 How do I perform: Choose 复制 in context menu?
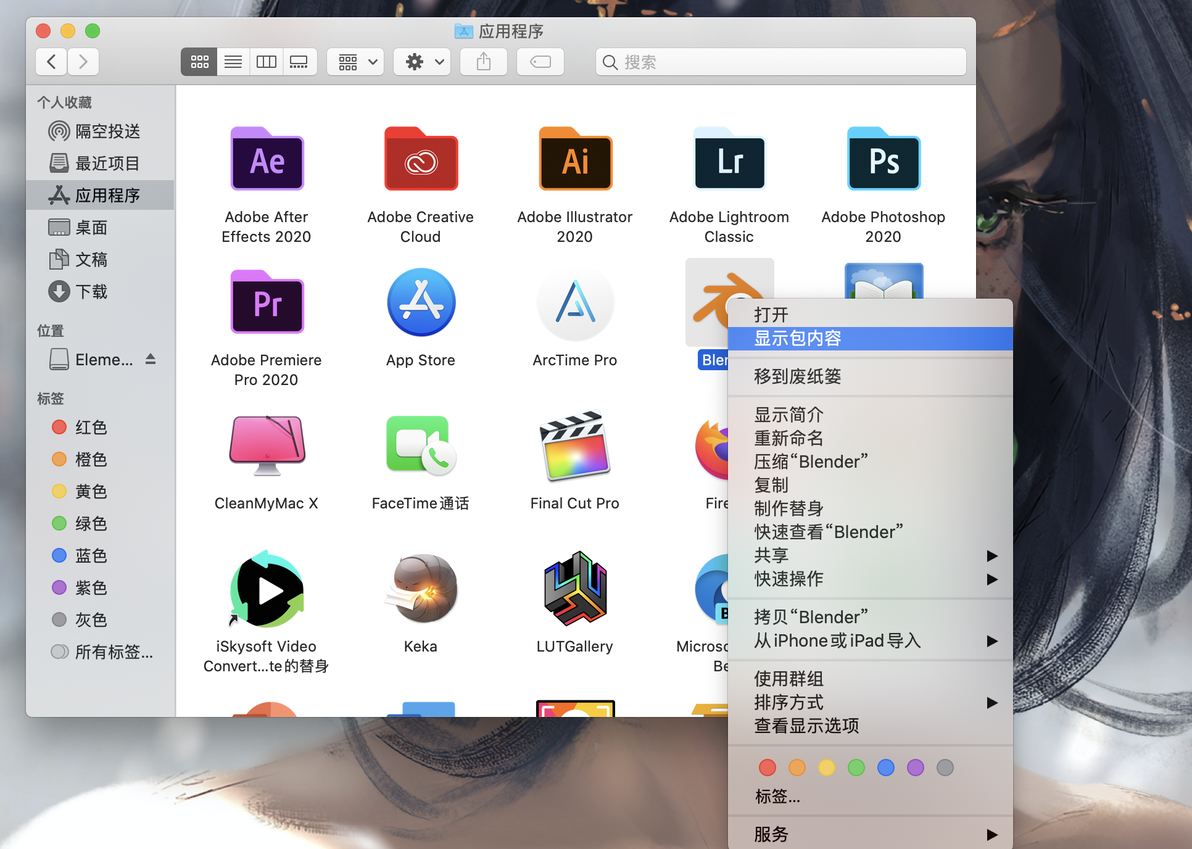pyautogui.click(x=870, y=485)
